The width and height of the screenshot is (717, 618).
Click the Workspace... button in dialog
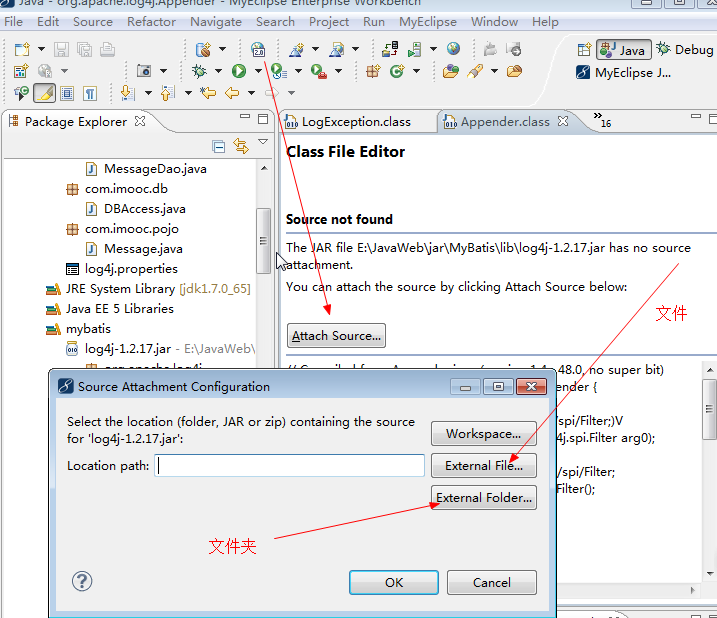483,434
